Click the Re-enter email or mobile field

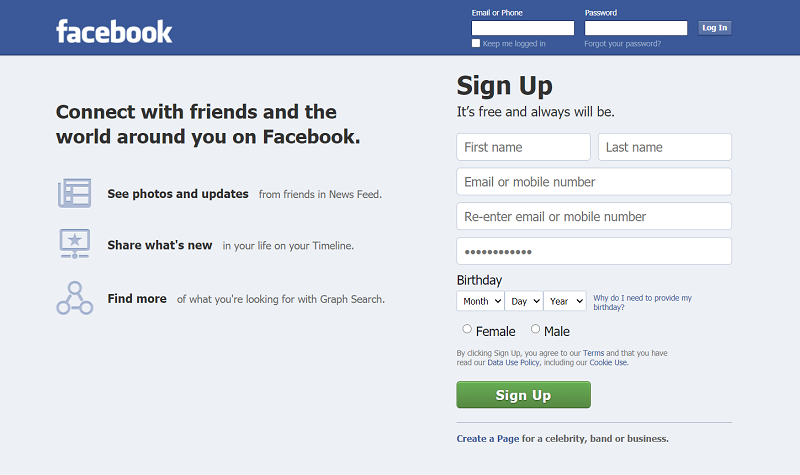coord(594,216)
